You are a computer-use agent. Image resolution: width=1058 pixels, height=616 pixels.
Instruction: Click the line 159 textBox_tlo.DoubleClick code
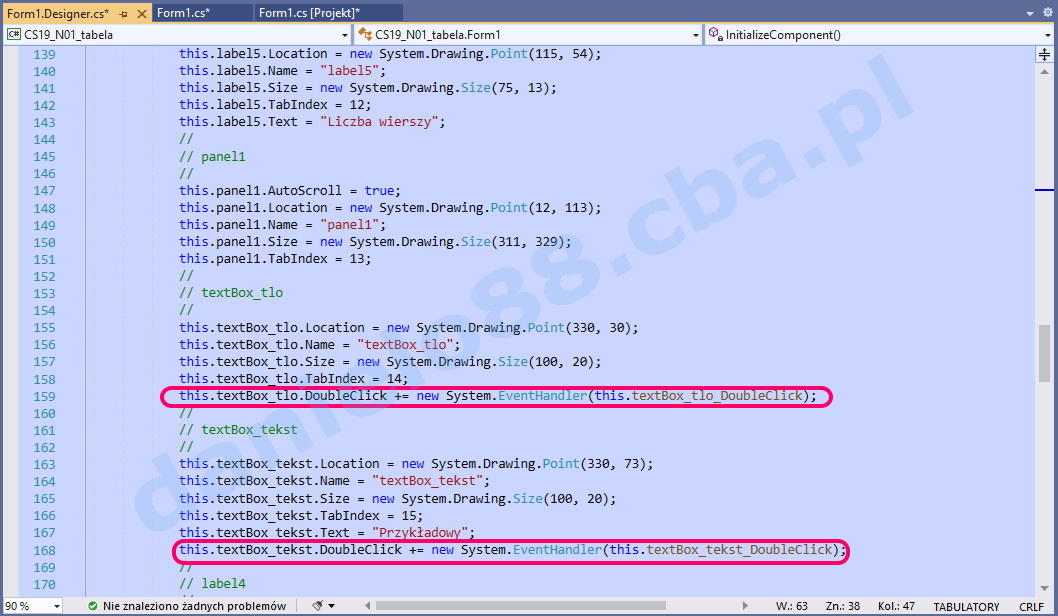point(497,396)
